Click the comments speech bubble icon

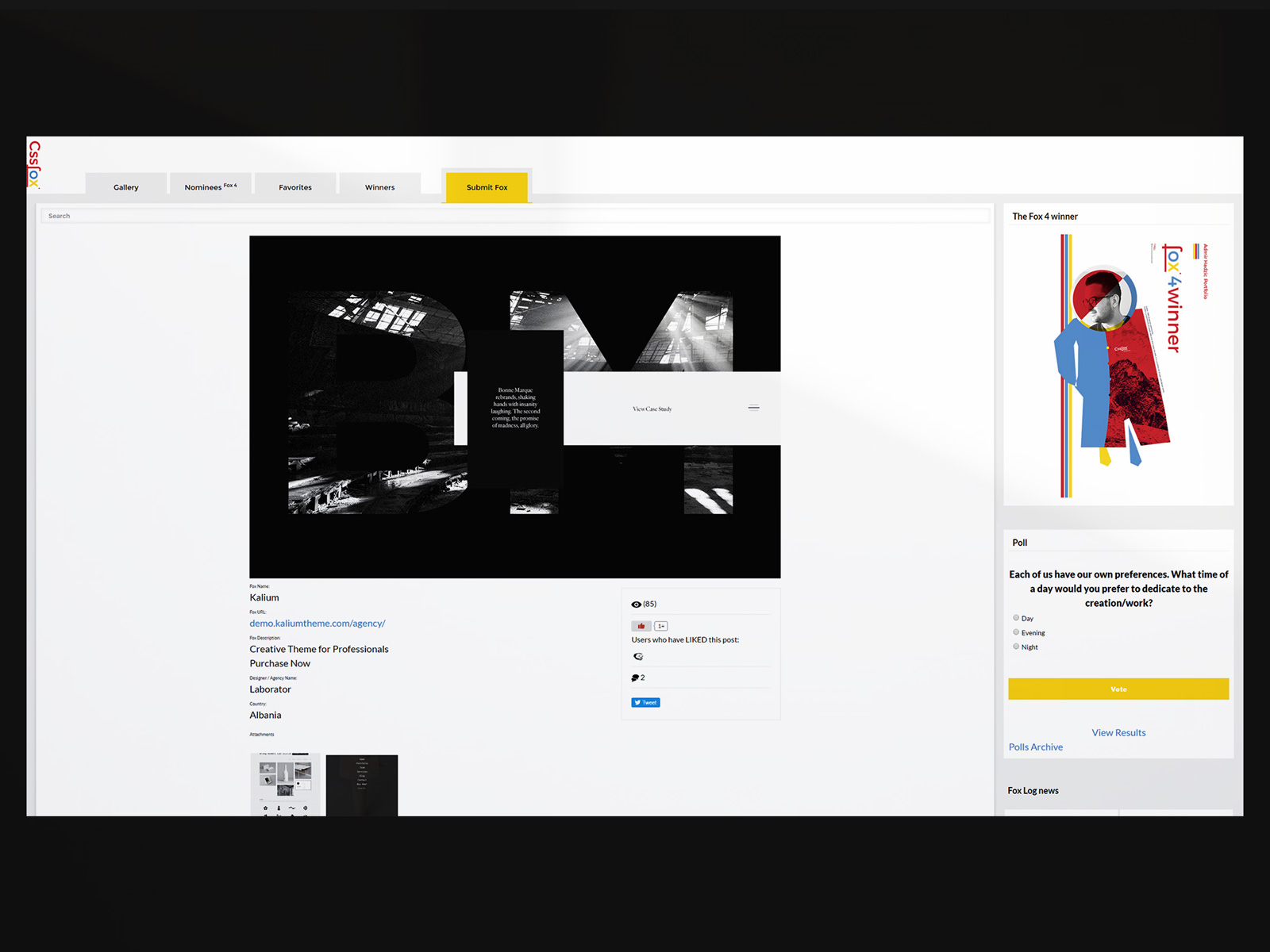coord(635,678)
